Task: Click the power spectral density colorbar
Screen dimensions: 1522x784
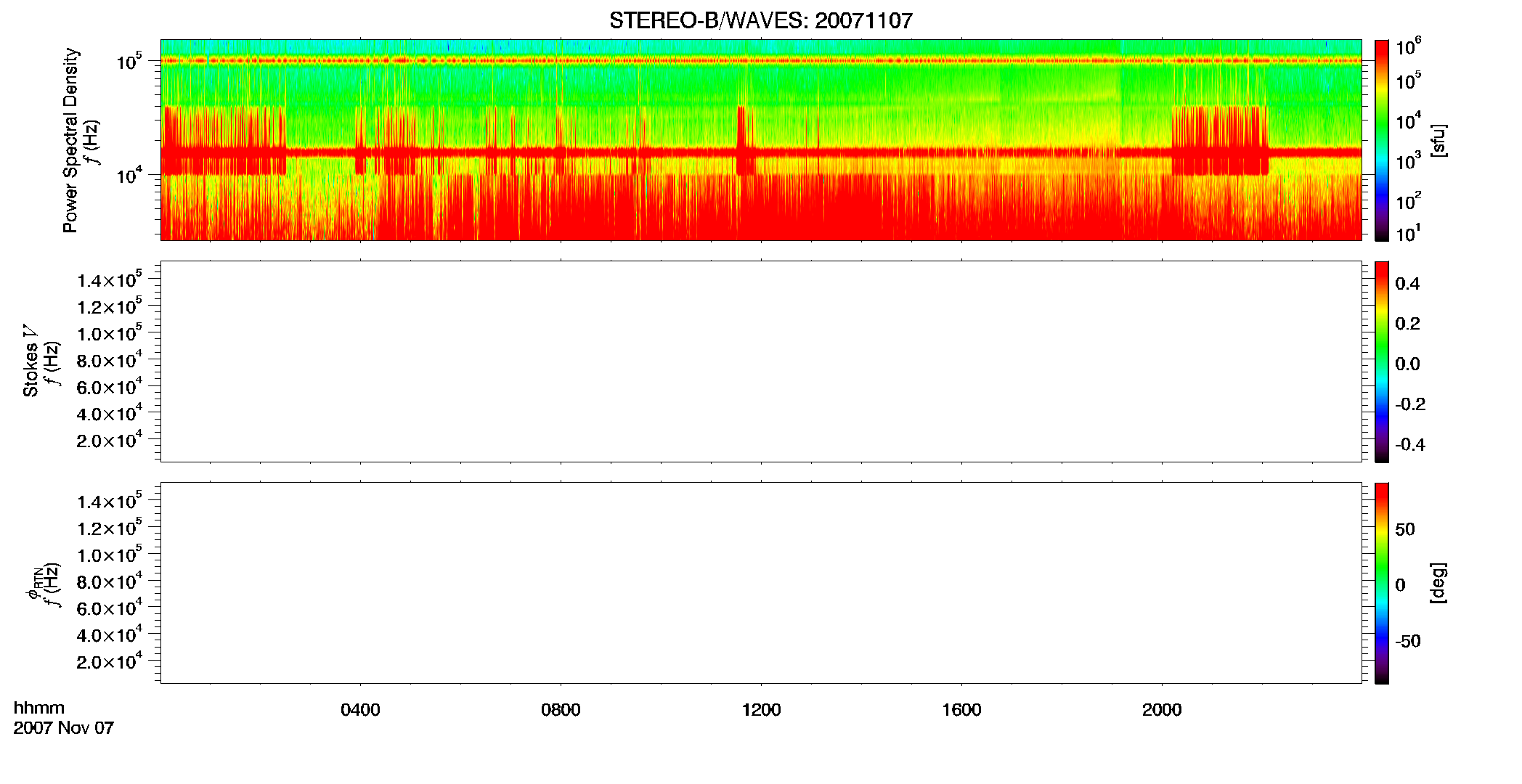Action: [x=1382, y=140]
